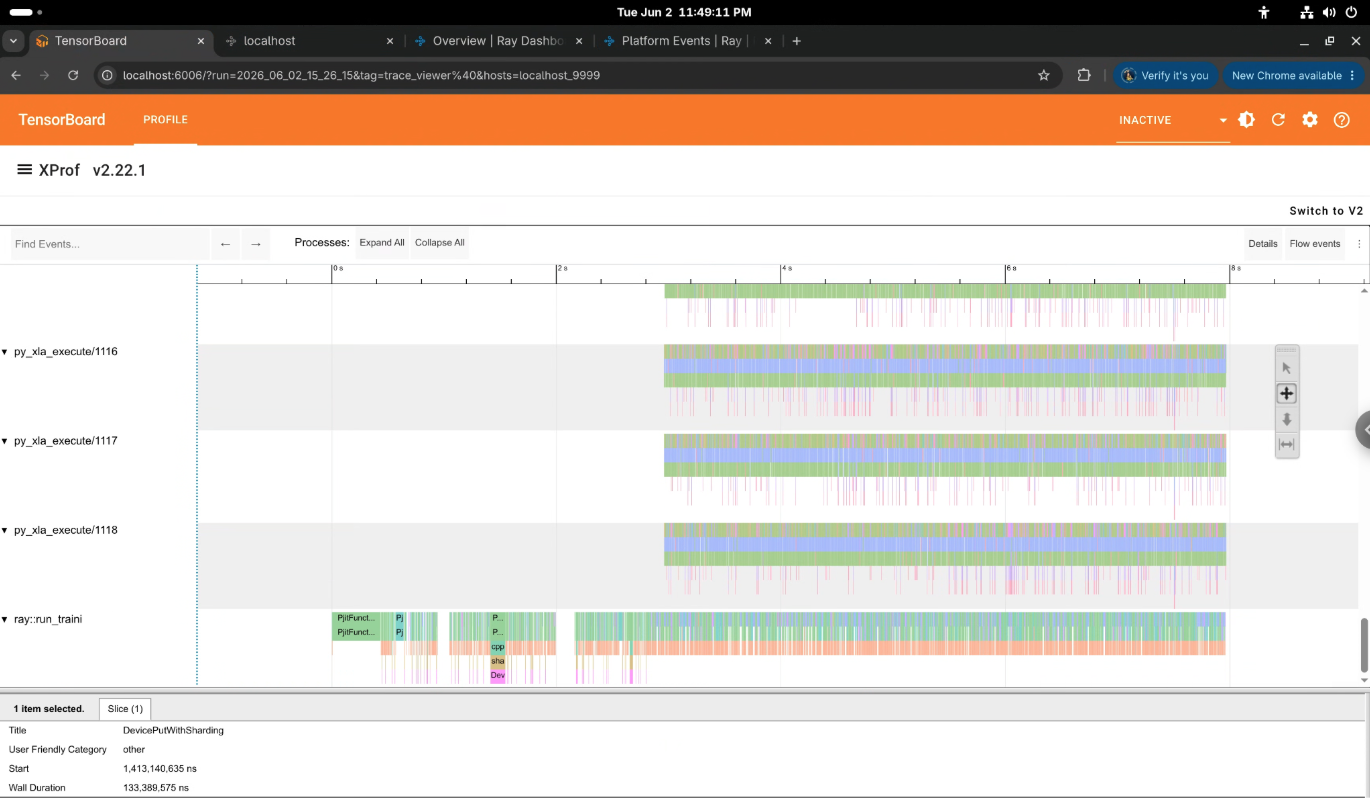Collapse the py_xla_execute/1118 process track
Image resolution: width=1370 pixels, height=798 pixels.
pos(4,530)
